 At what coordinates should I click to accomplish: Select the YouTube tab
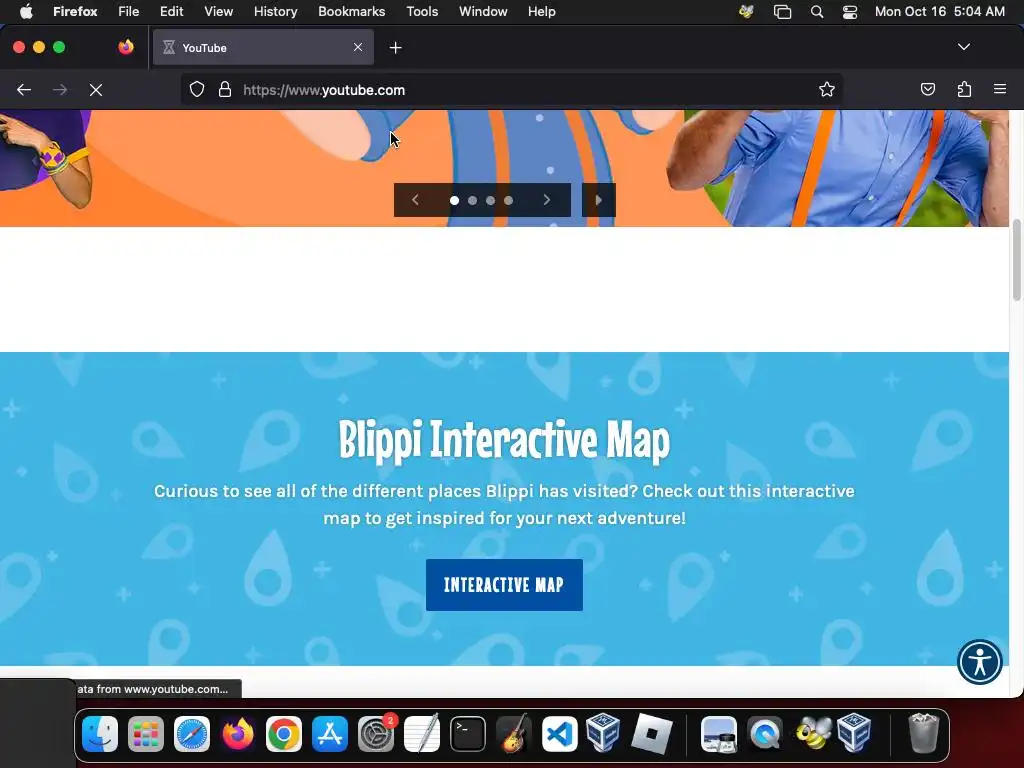coord(263,47)
